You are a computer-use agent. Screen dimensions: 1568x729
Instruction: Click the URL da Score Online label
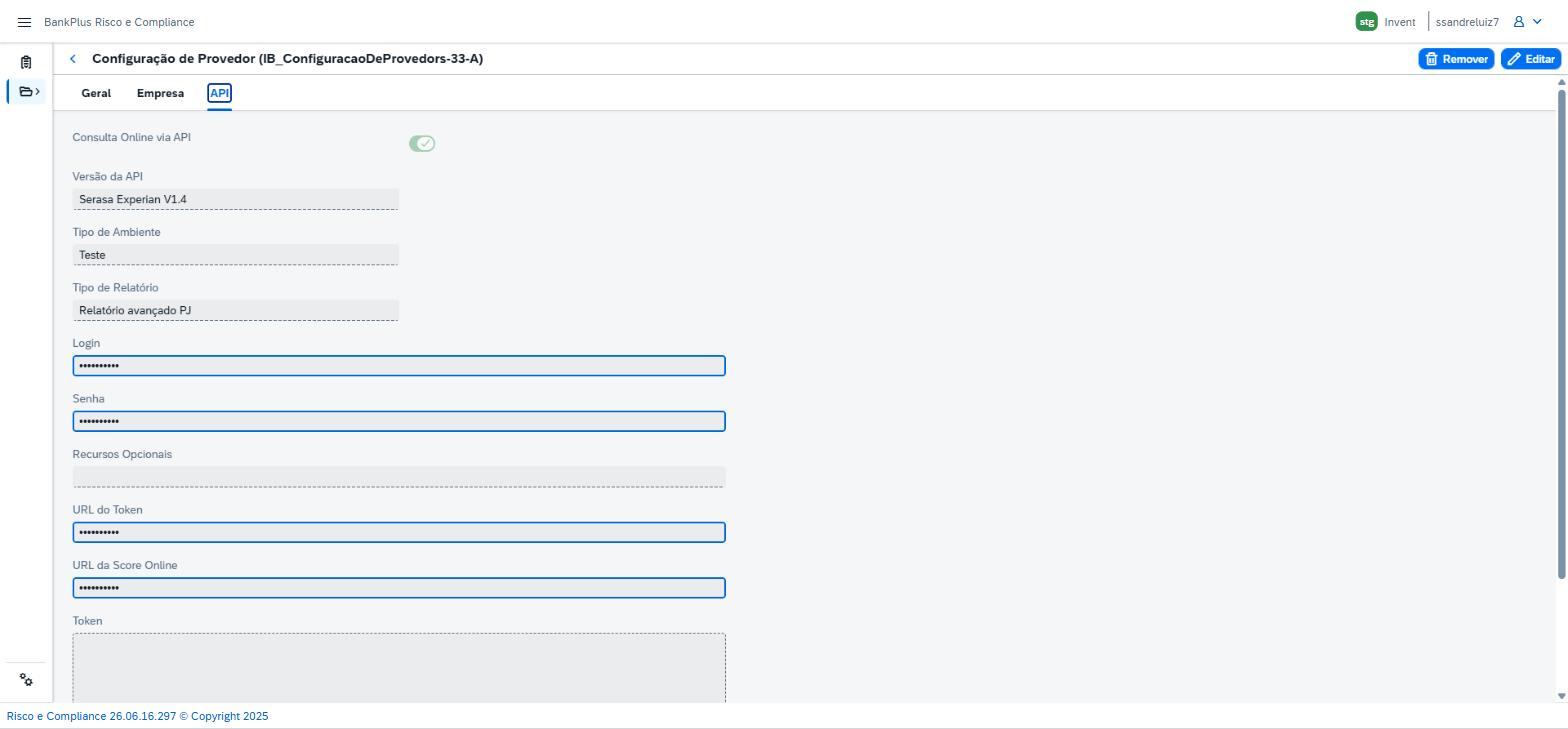coord(125,565)
